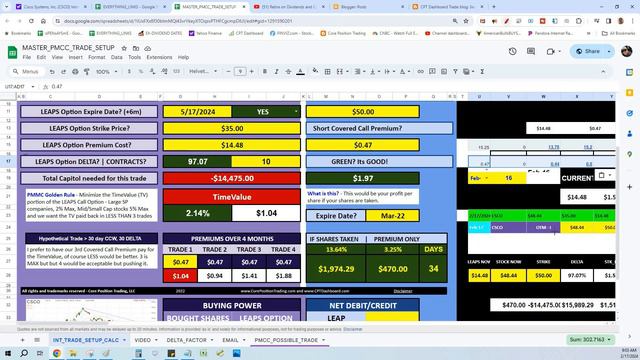Open the Sum: 302.7163 dropdown

click(590, 340)
